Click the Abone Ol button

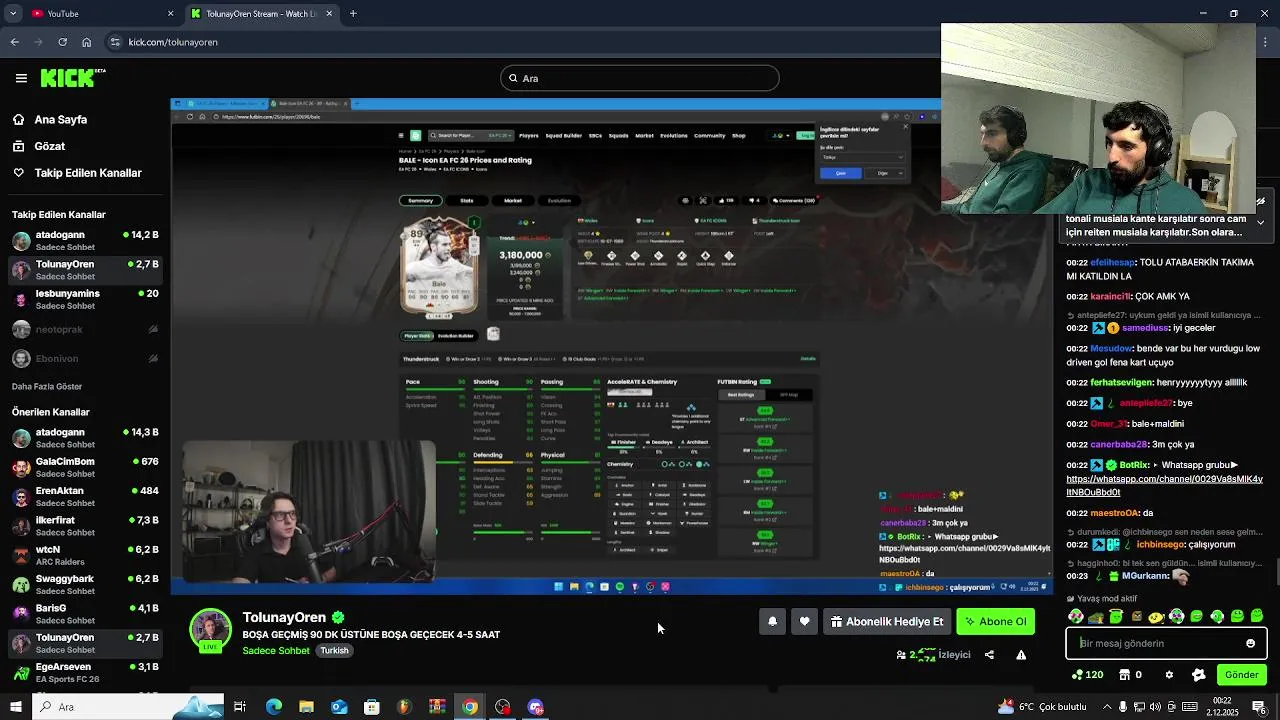click(x=995, y=621)
